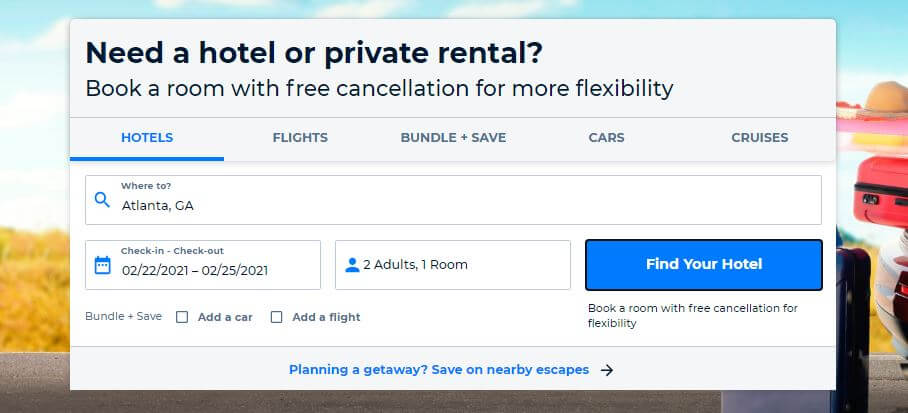908x413 pixels.
Task: Open the 2 Adults, 1 Room selector
Action: coord(452,265)
